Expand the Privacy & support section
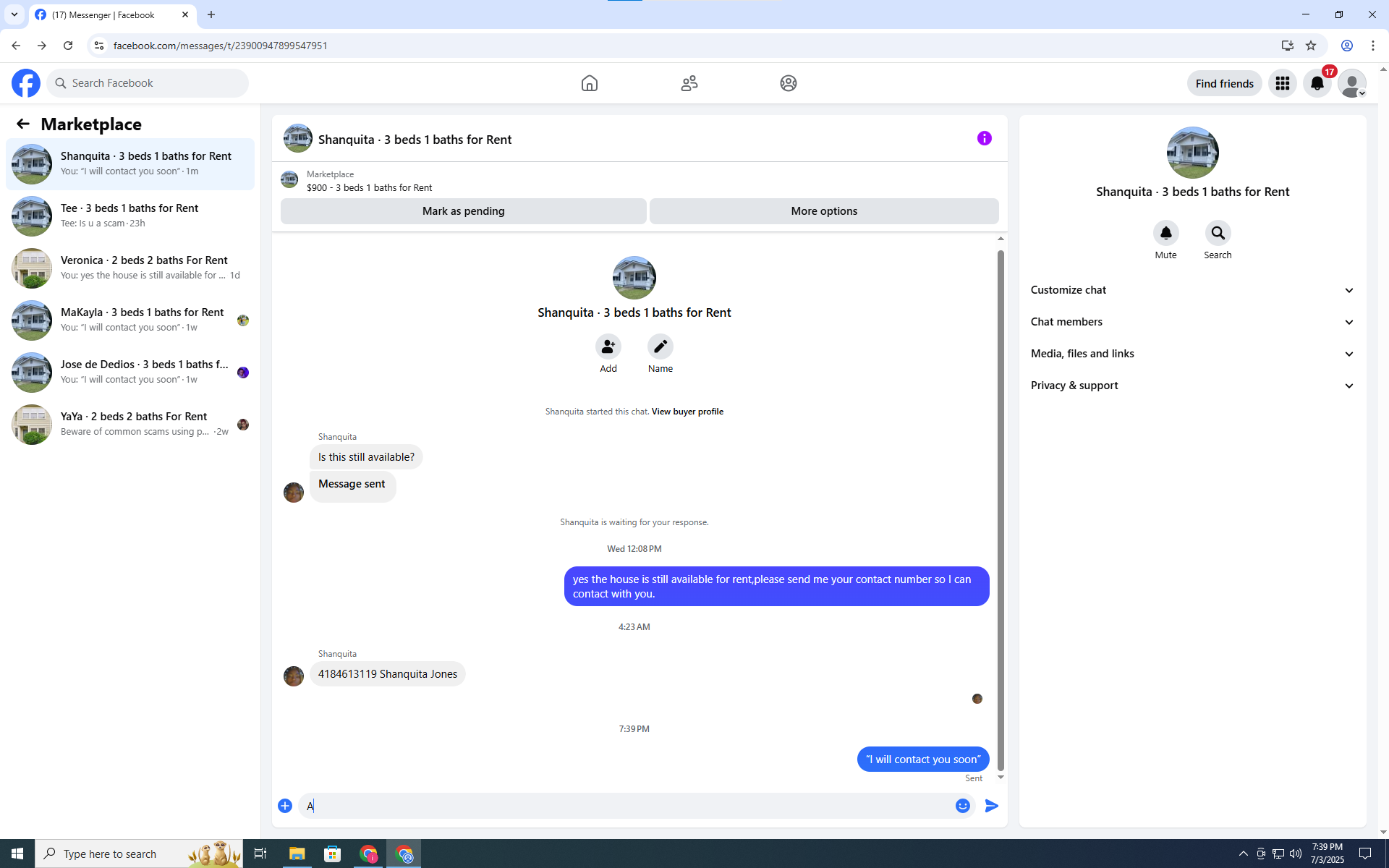 pyautogui.click(x=1192, y=386)
